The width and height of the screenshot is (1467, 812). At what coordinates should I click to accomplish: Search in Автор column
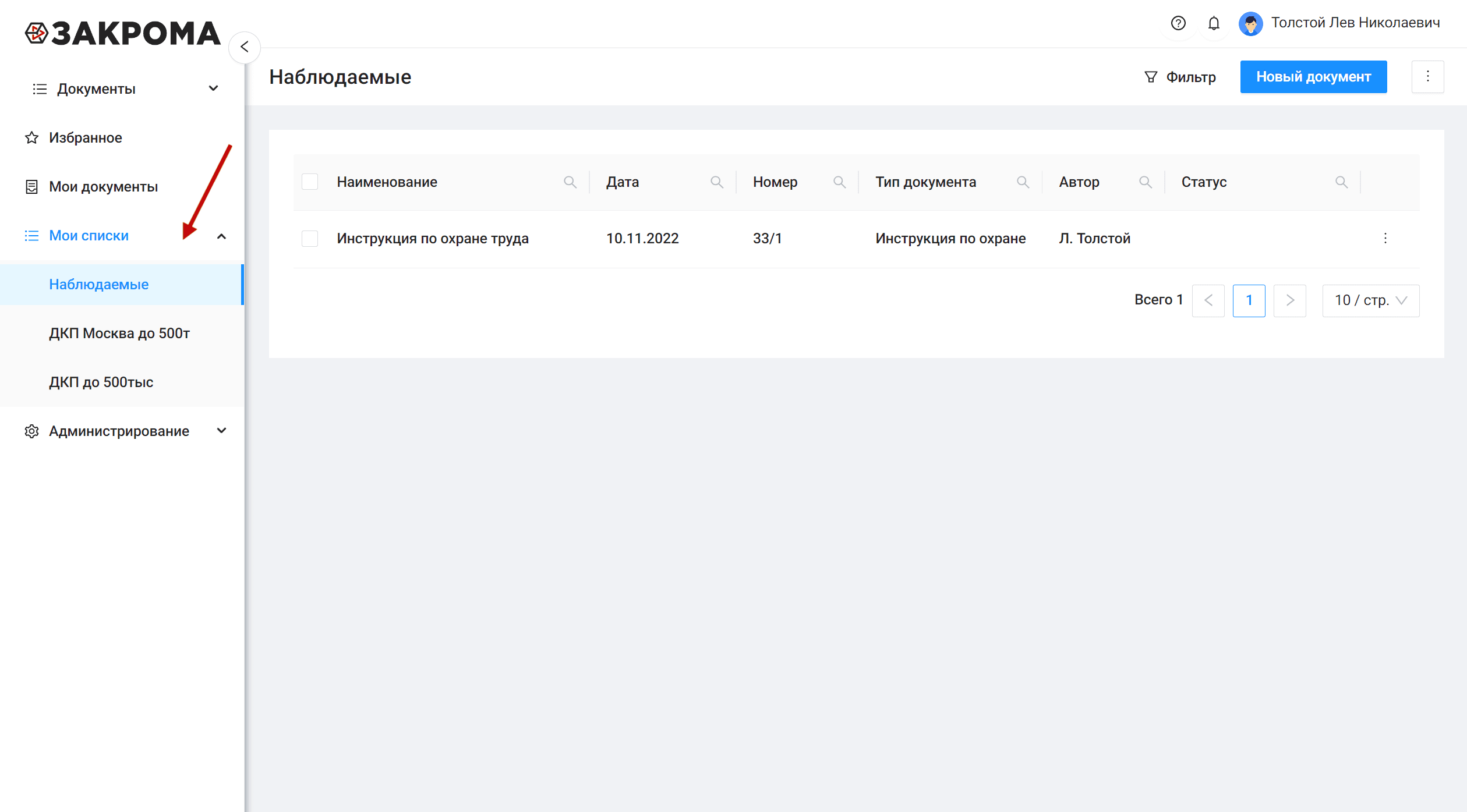(x=1146, y=182)
